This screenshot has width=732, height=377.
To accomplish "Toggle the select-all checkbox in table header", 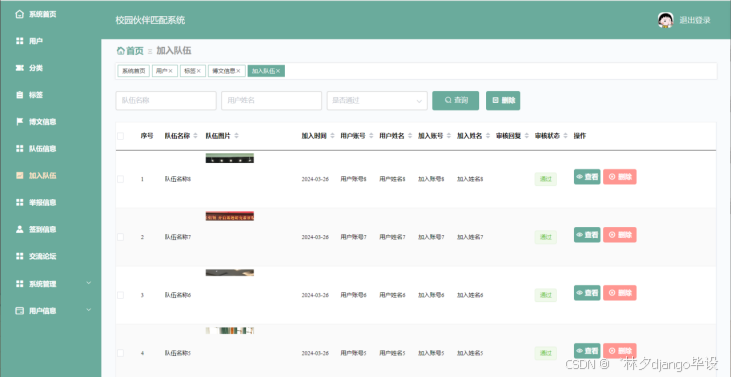I will click(x=120, y=136).
